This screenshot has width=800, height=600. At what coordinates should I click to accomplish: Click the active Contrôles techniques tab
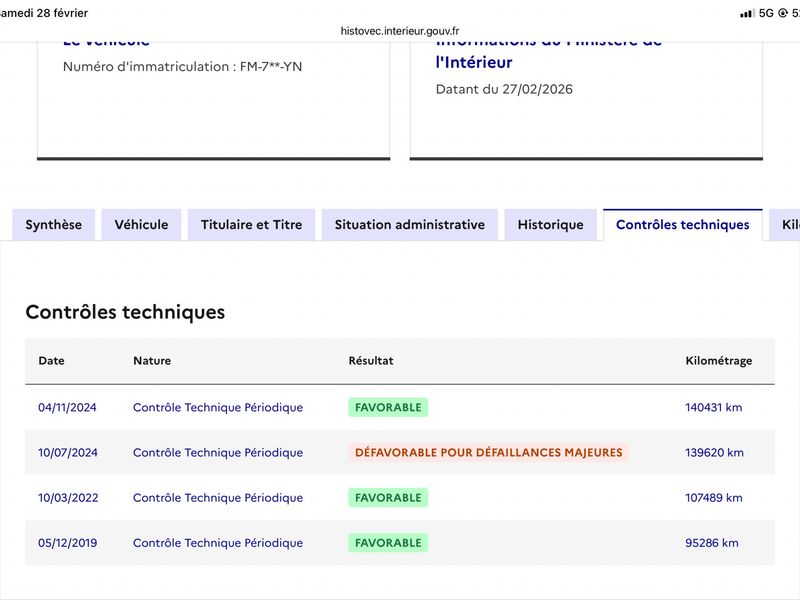pyautogui.click(x=682, y=225)
